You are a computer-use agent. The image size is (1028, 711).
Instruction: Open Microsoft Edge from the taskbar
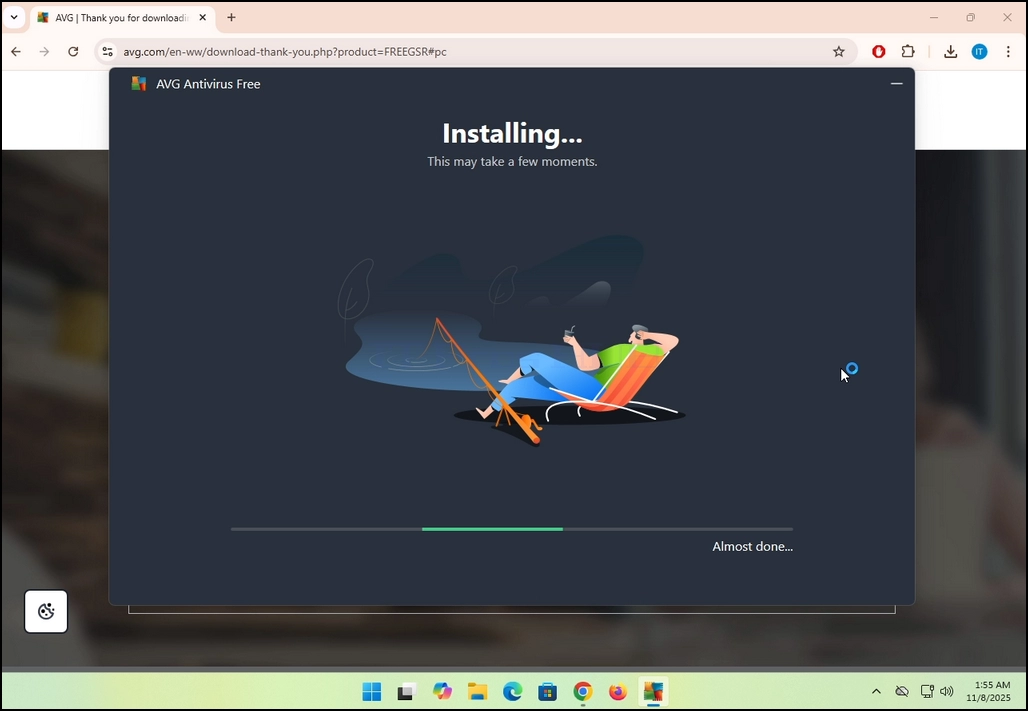tap(513, 691)
